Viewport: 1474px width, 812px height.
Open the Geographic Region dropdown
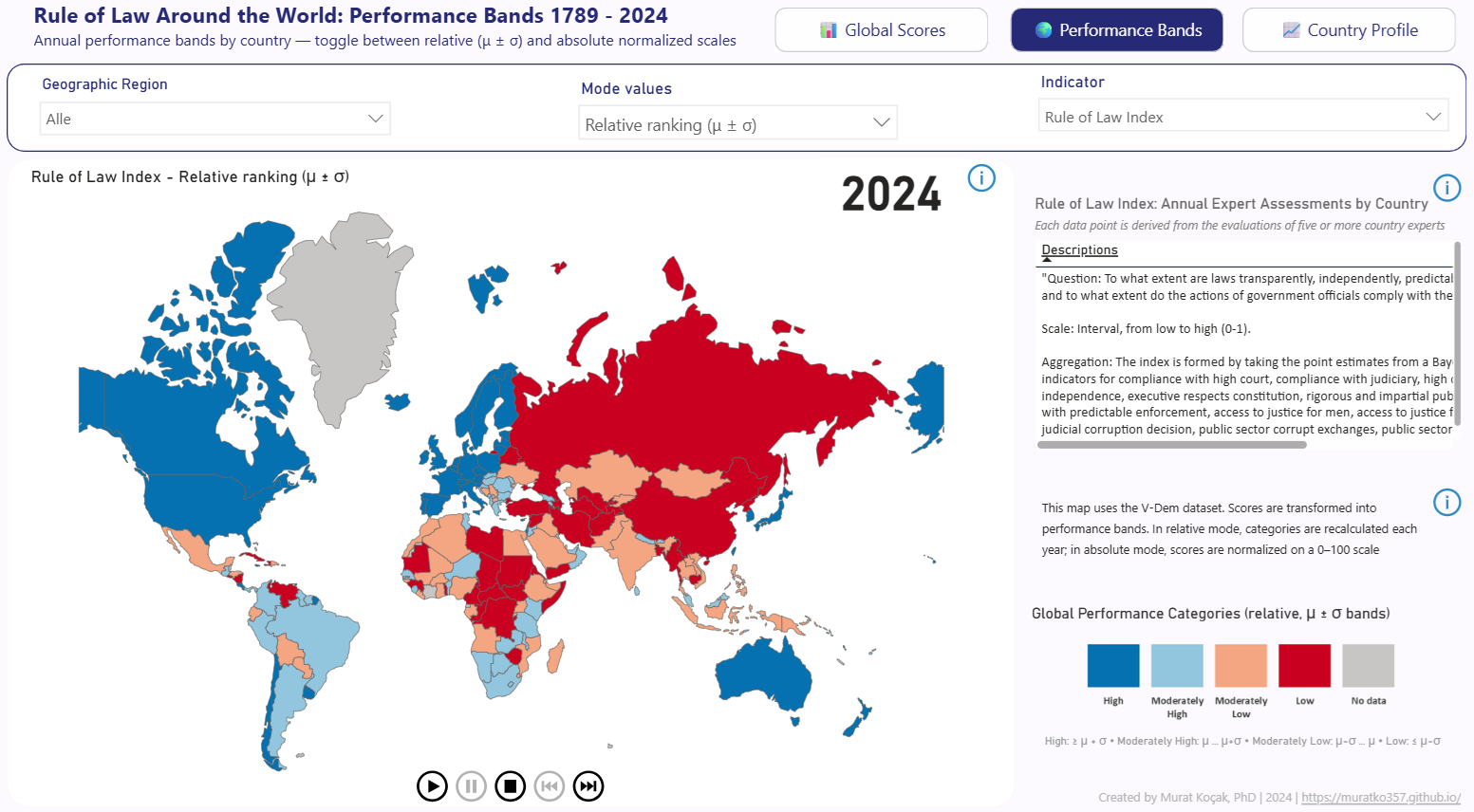(215, 118)
